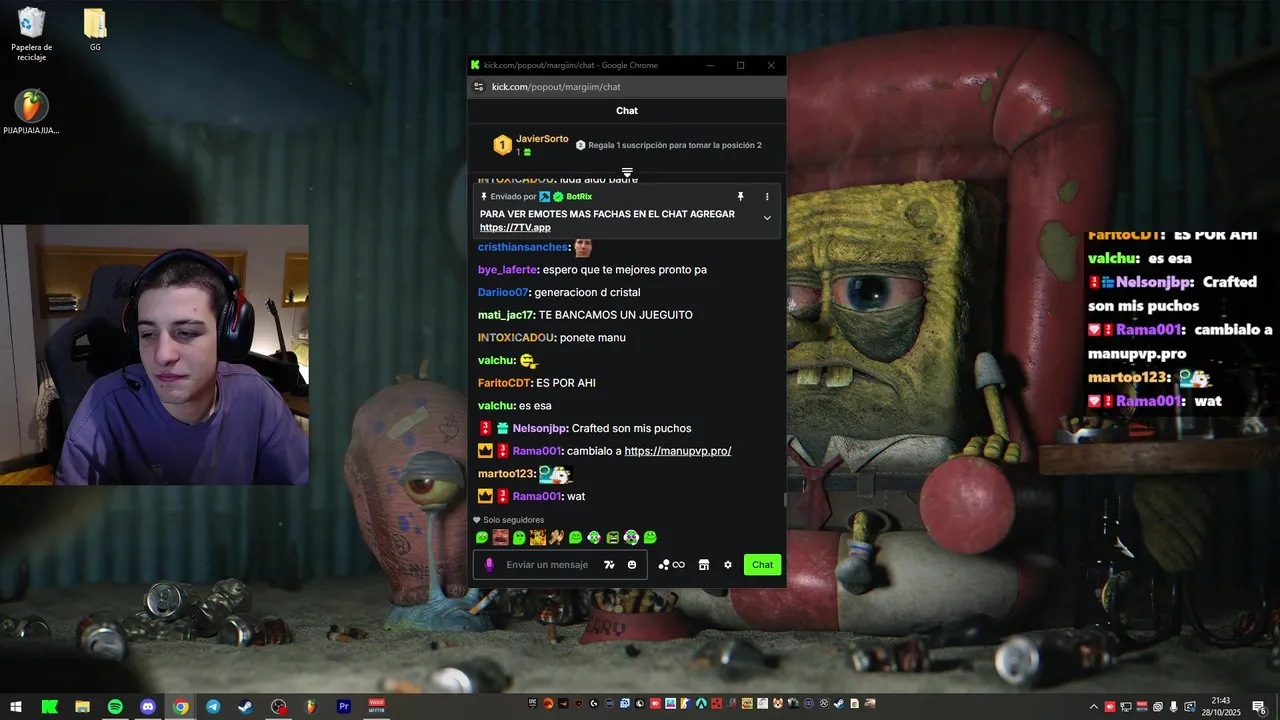
Task: Switch to Chrome in taskbar
Action: pos(180,707)
